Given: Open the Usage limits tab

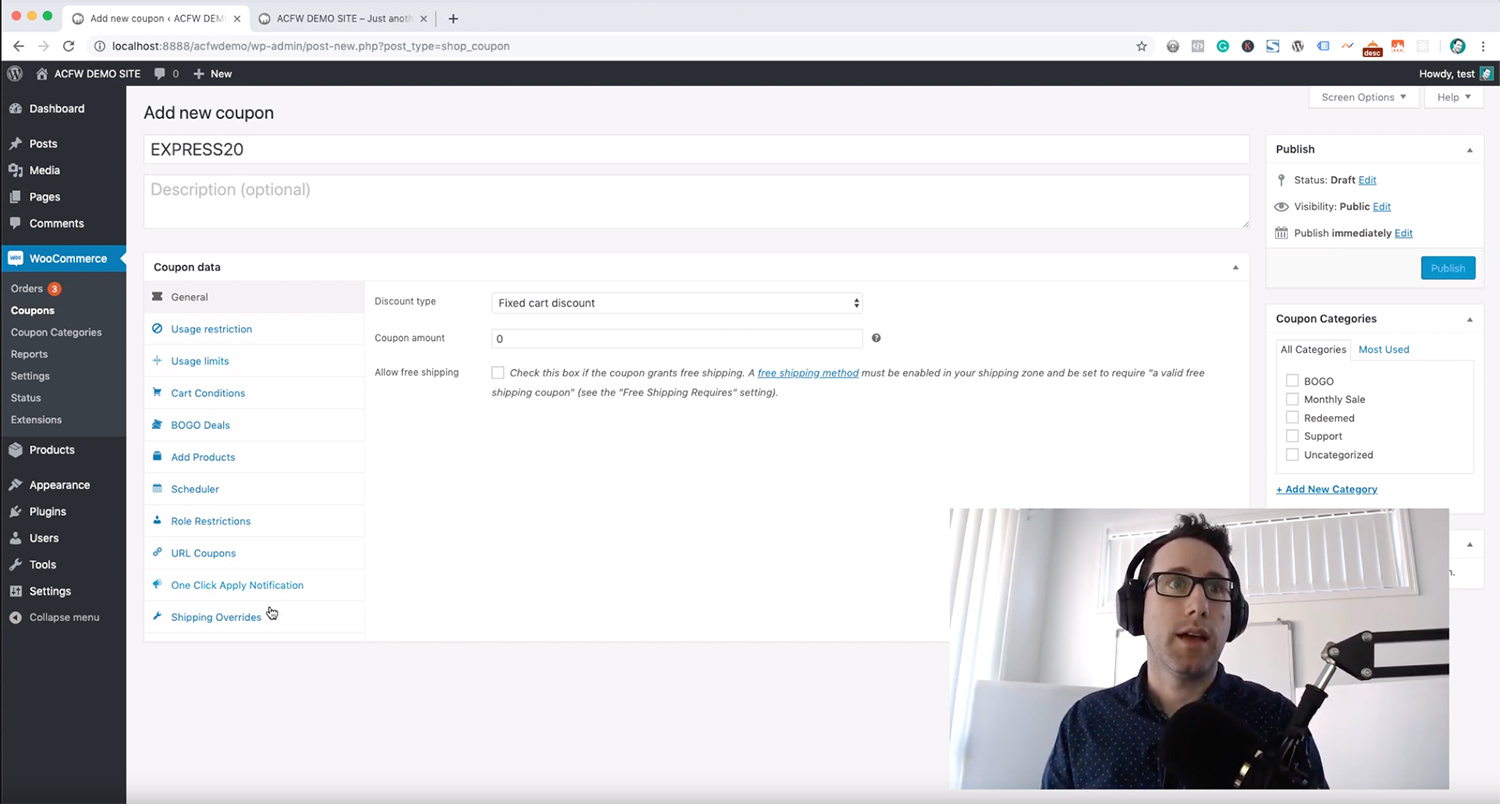Looking at the screenshot, I should (254, 361).
